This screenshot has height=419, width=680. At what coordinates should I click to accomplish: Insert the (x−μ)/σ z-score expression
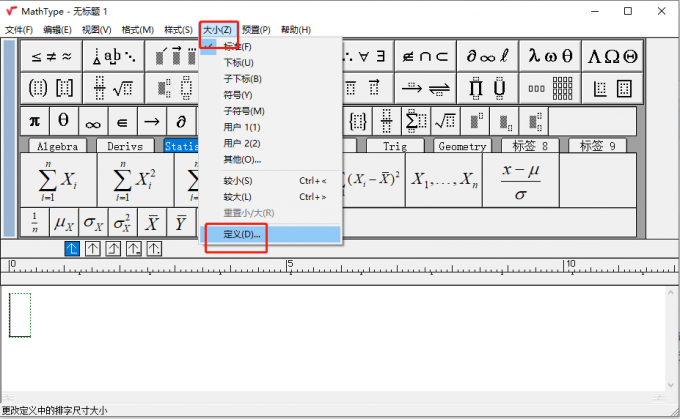(x=520, y=180)
